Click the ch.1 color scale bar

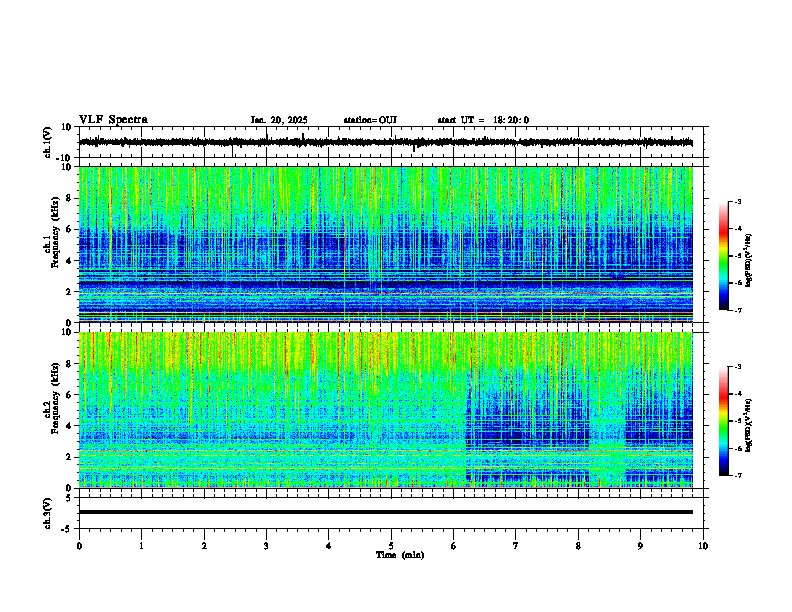[x=724, y=256]
